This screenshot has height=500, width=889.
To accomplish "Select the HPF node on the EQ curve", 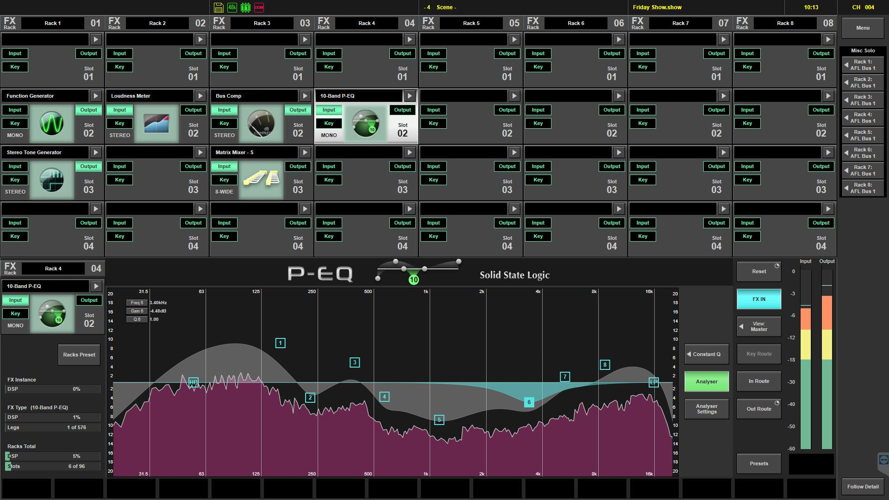I will tap(193, 382).
